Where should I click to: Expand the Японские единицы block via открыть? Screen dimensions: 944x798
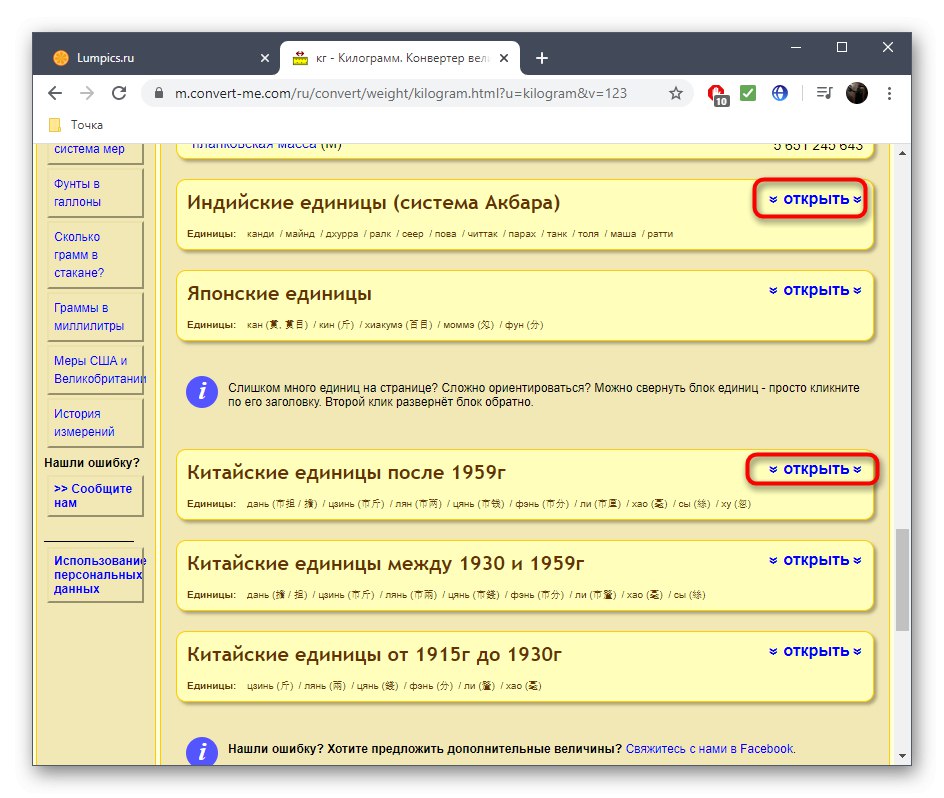coord(815,290)
